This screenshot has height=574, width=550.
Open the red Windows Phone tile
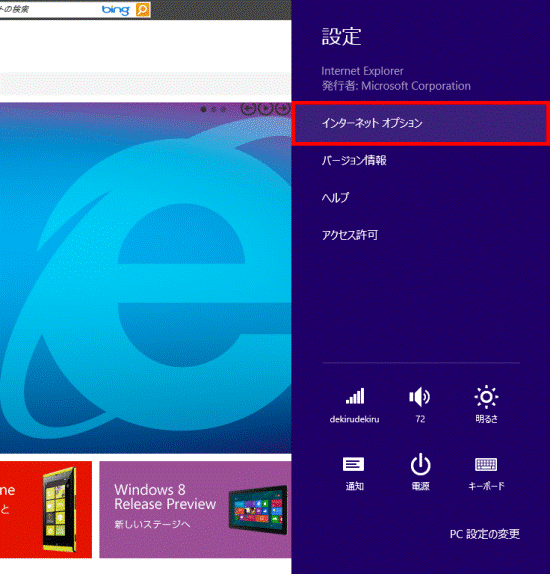pyautogui.click(x=46, y=509)
